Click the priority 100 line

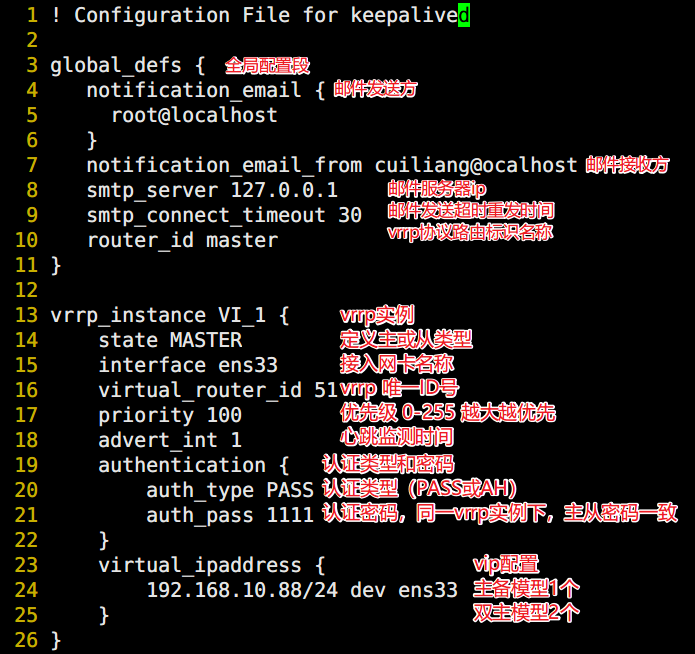point(170,416)
